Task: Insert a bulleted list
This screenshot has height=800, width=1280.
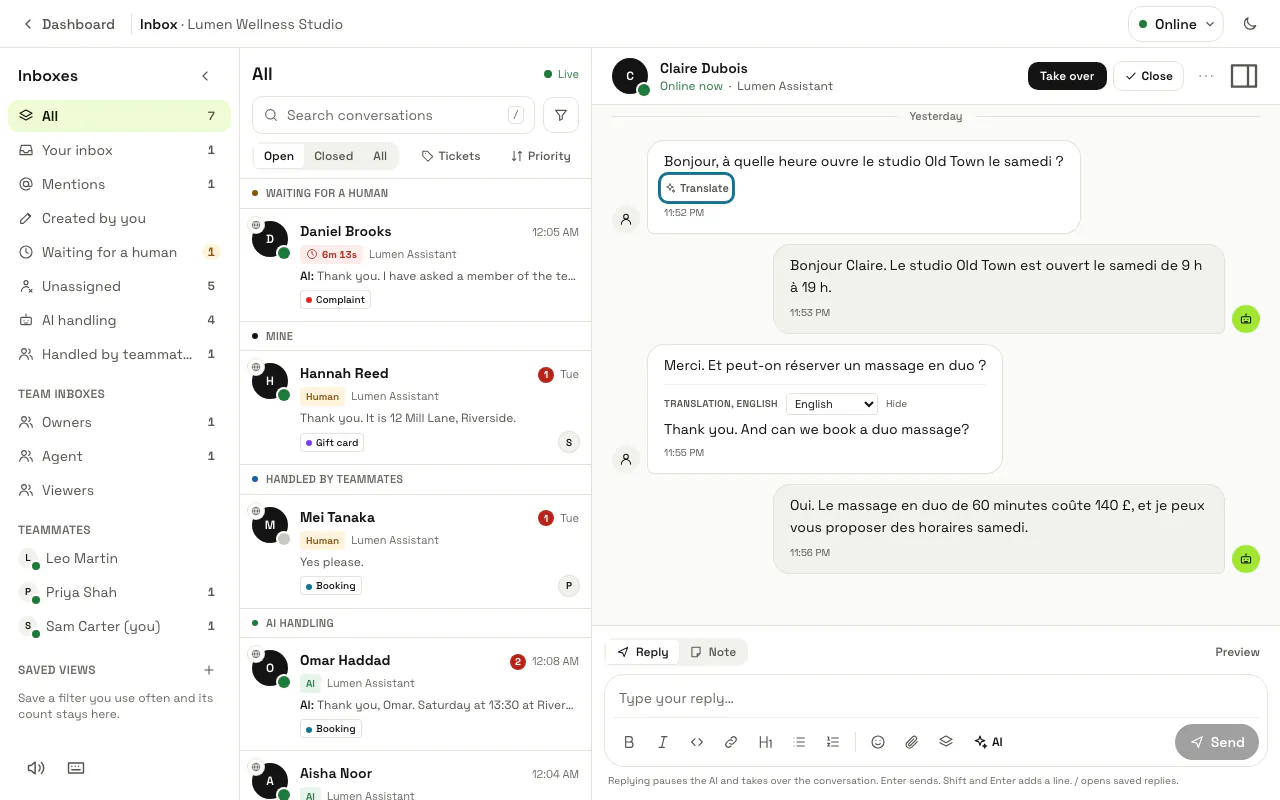Action: (x=799, y=742)
